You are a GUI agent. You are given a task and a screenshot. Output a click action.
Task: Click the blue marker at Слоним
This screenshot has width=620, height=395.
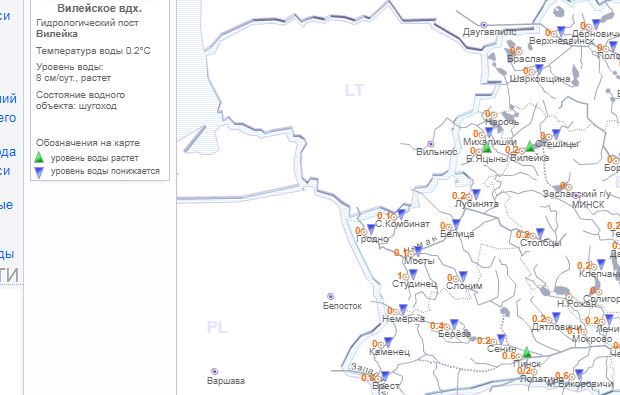point(463,276)
